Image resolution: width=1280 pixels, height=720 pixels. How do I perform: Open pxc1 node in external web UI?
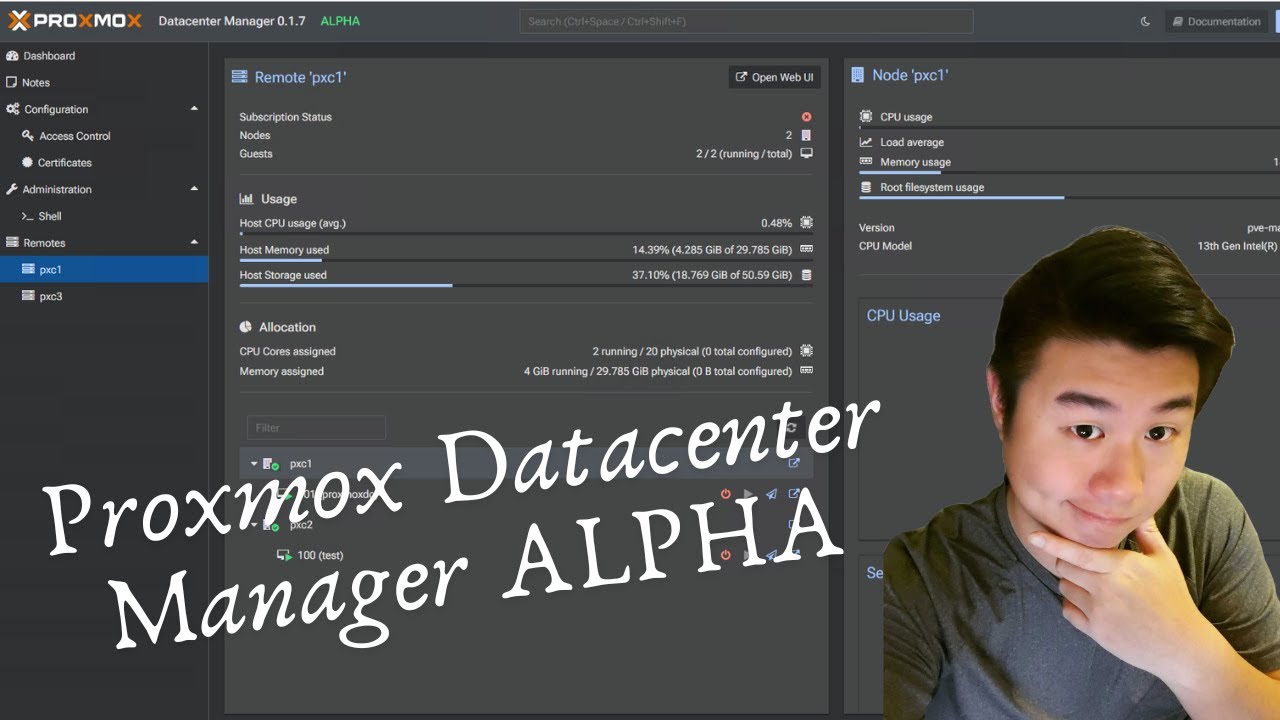[794, 464]
